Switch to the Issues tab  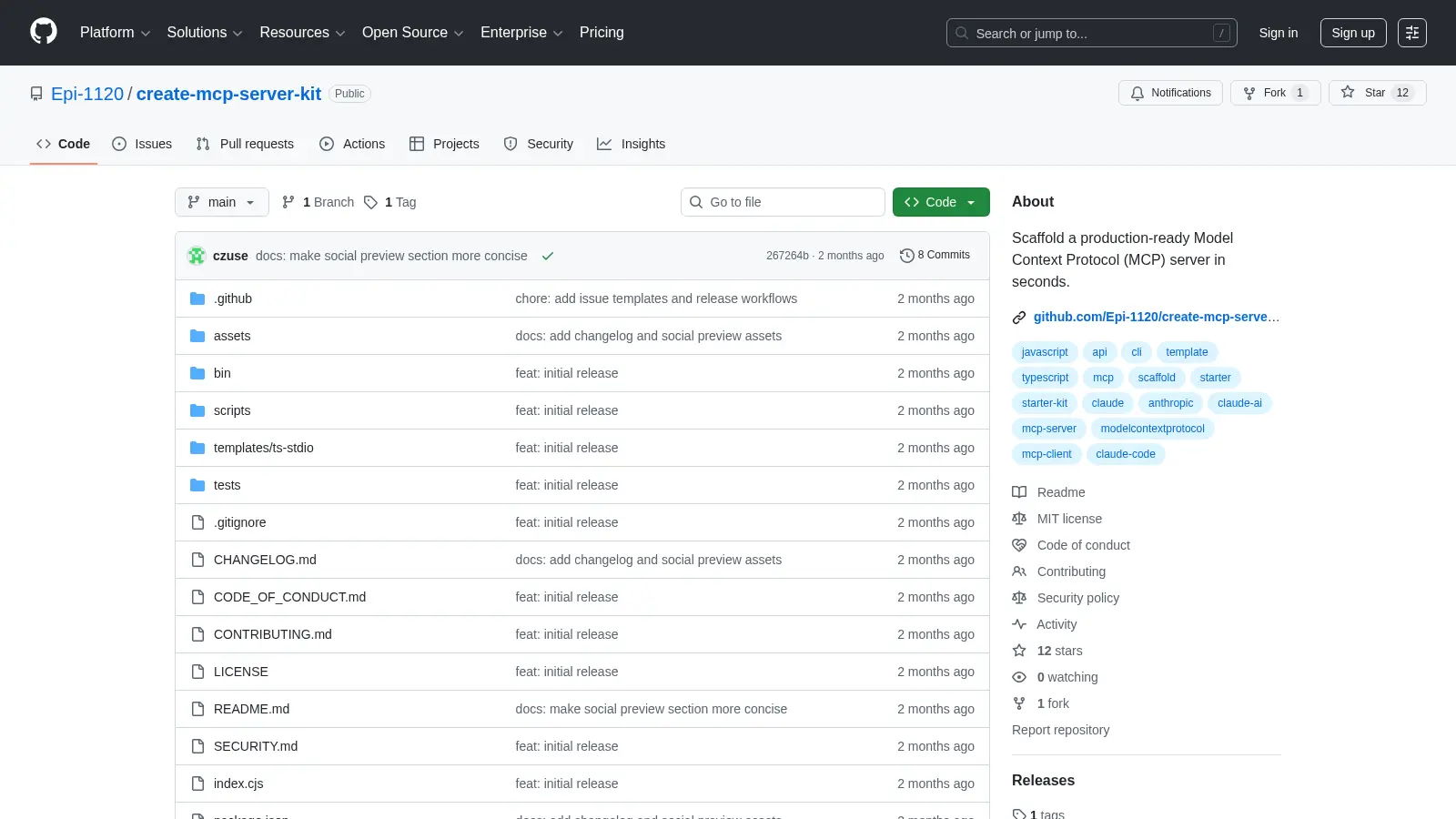[142, 144]
